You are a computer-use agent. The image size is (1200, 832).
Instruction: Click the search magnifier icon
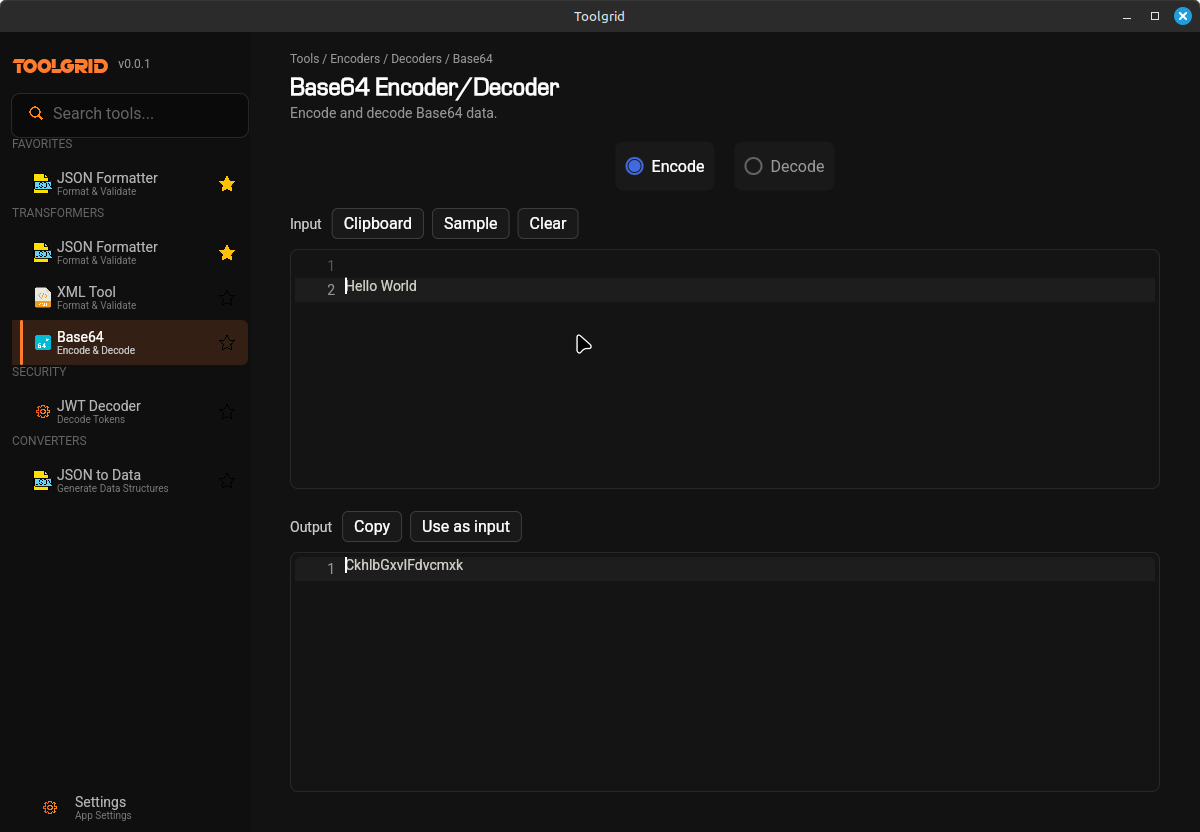point(37,114)
